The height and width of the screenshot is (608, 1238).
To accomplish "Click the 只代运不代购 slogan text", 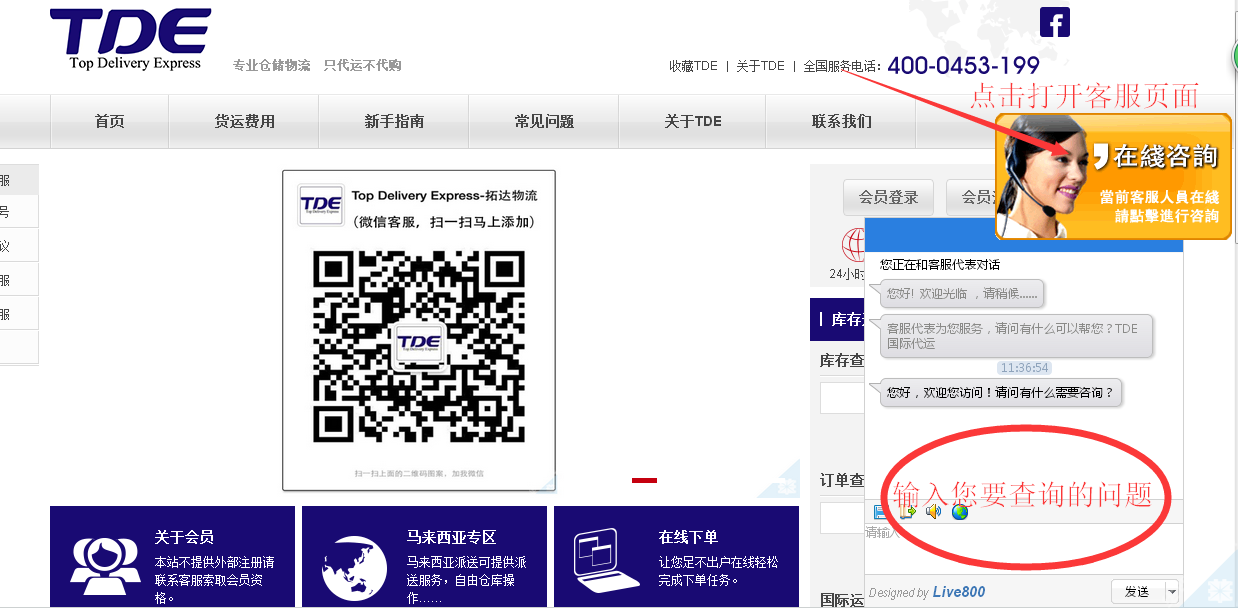I will [x=362, y=65].
